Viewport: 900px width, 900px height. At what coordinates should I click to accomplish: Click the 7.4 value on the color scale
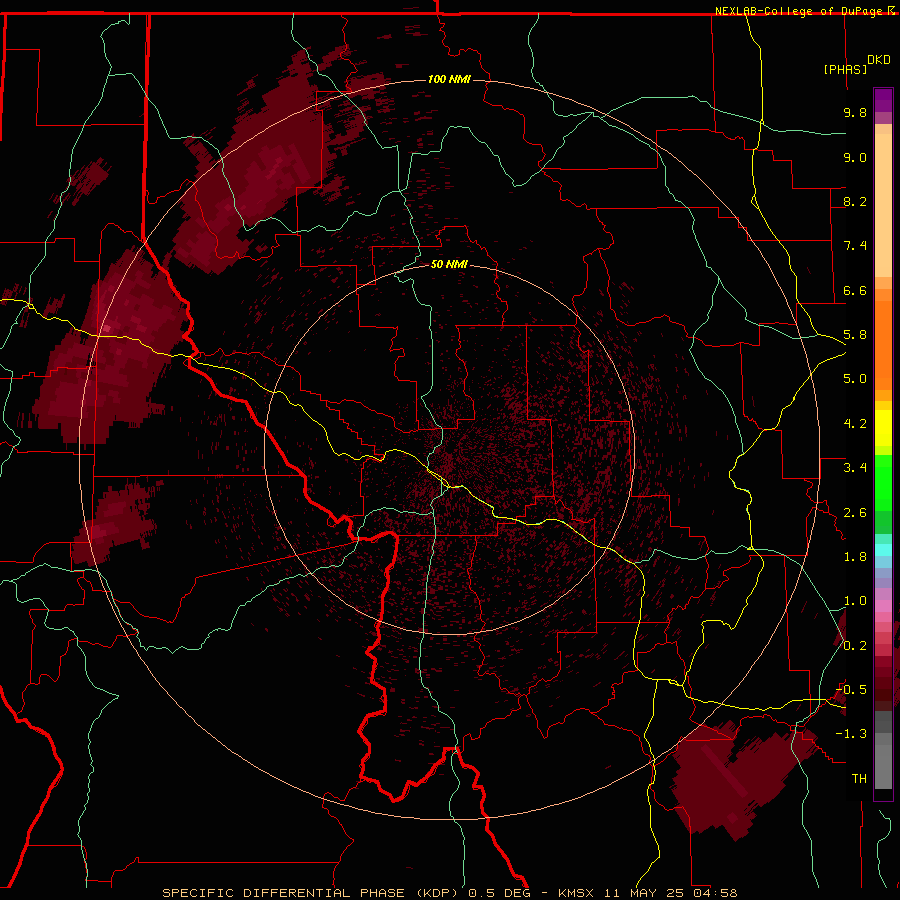855,246
